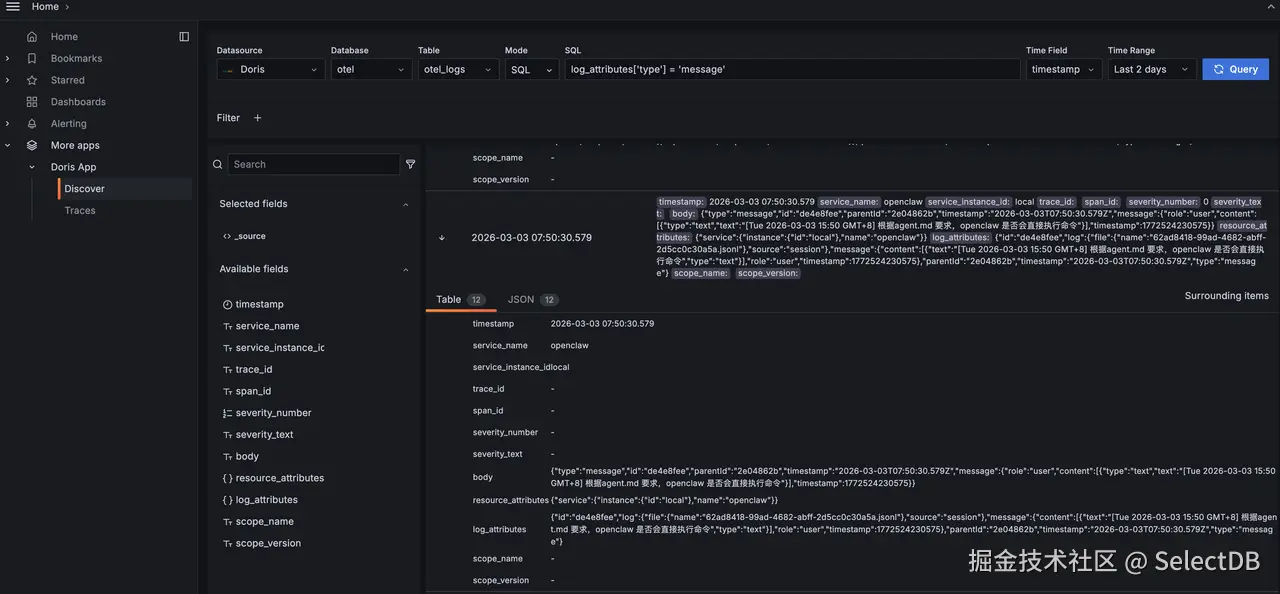Click the add filter plus icon
The width and height of the screenshot is (1280, 594).
tap(257, 118)
